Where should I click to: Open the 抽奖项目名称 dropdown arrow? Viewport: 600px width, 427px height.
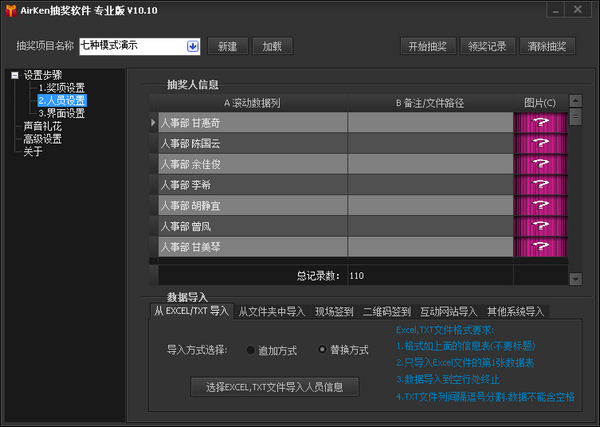[192, 46]
